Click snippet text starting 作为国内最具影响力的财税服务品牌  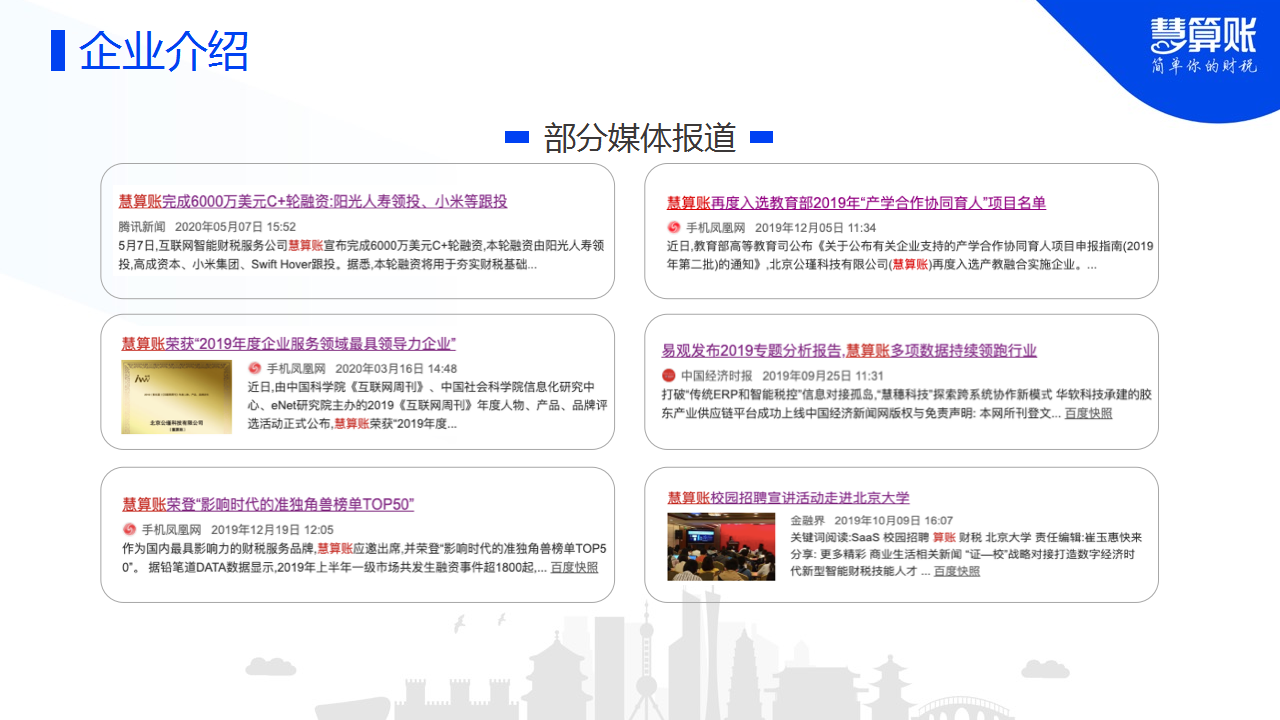coord(364,558)
